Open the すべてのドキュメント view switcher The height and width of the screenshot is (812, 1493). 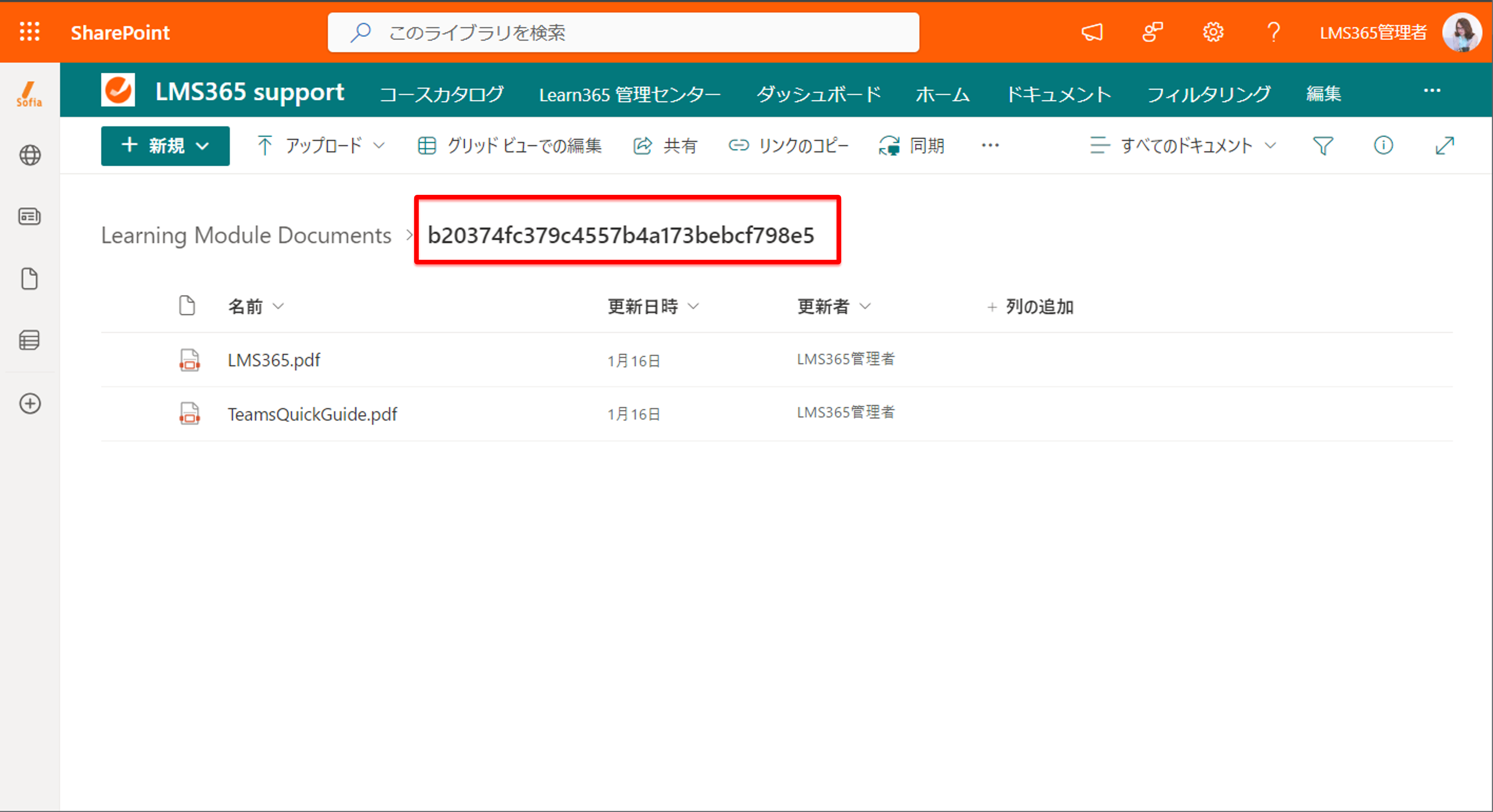(x=1183, y=146)
